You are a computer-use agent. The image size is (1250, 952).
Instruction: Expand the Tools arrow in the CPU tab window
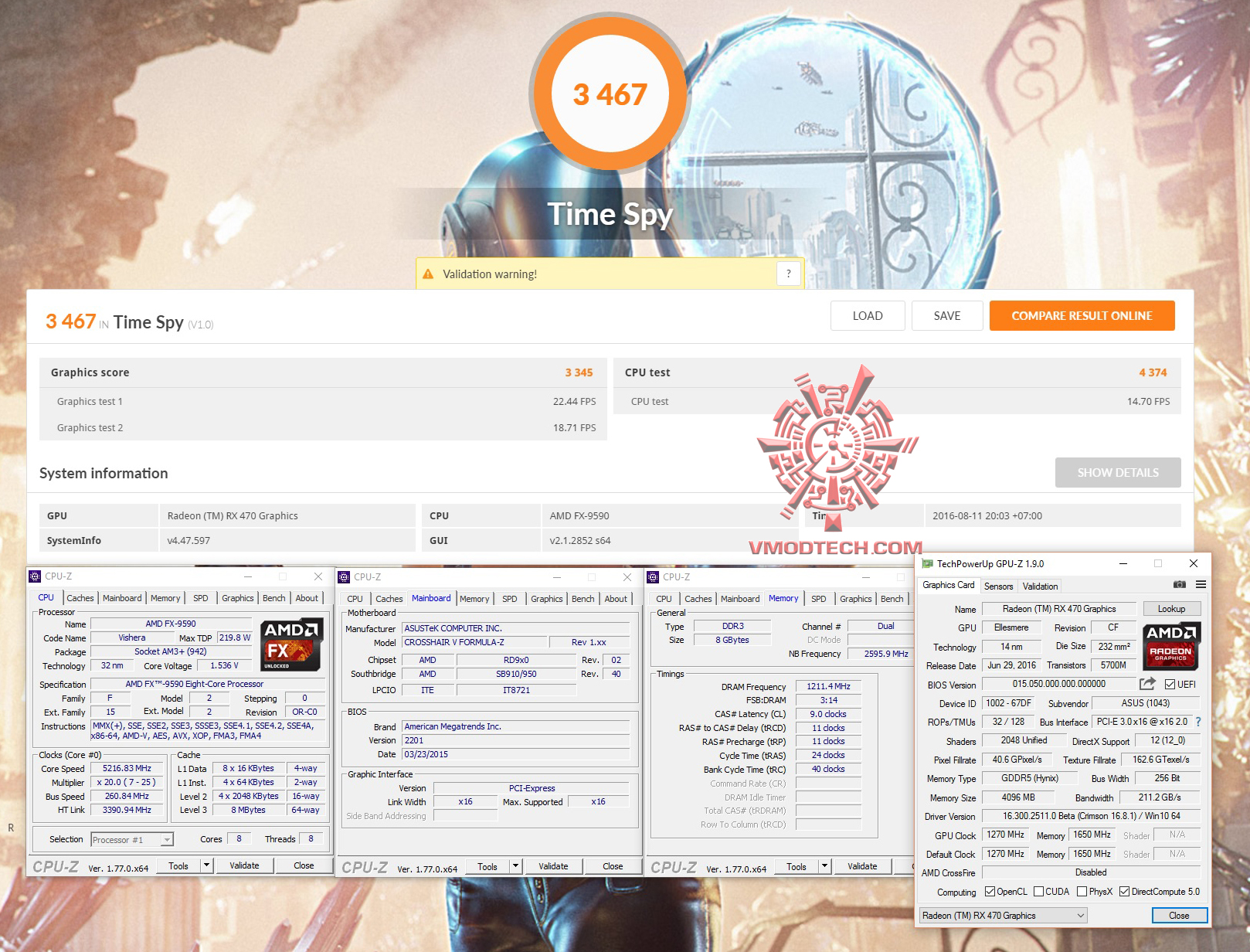[x=206, y=866]
